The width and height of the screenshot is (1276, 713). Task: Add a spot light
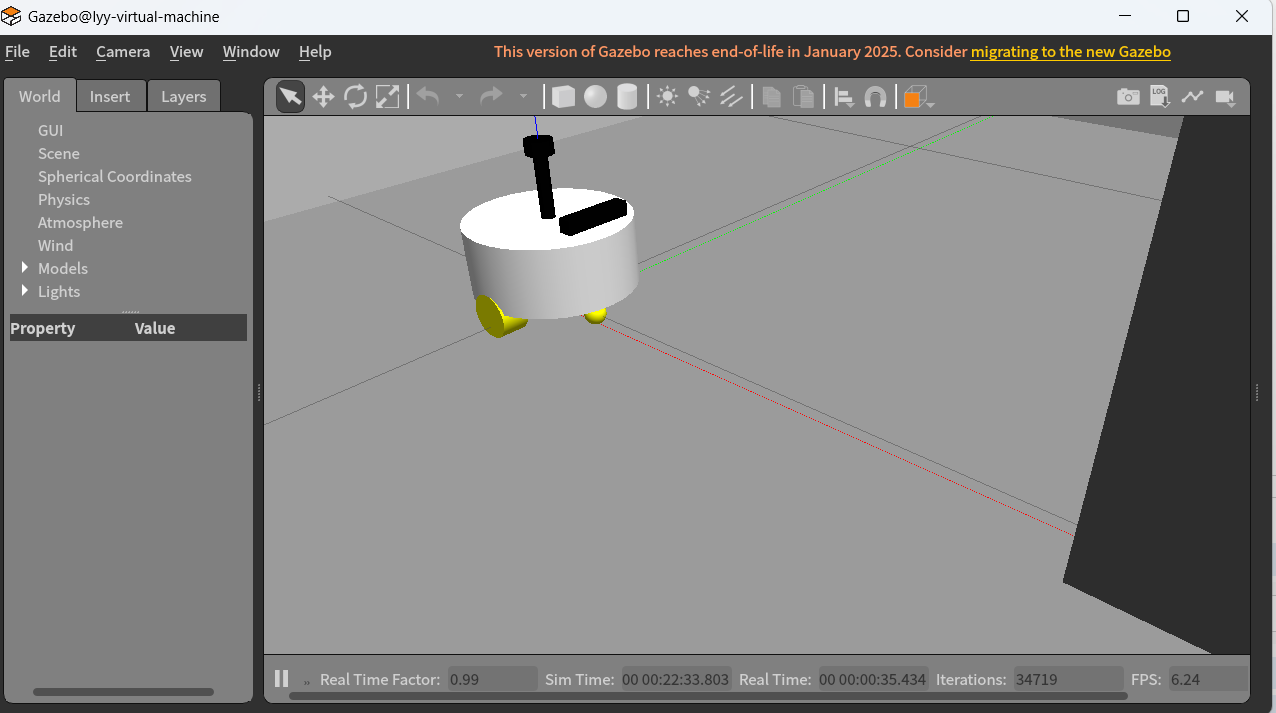699,97
